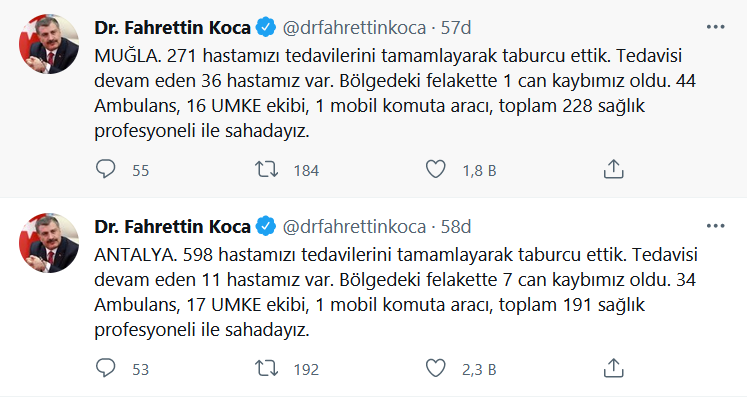Retweet the ANTALYA tweet
This screenshot has width=747, height=399.
tap(266, 368)
